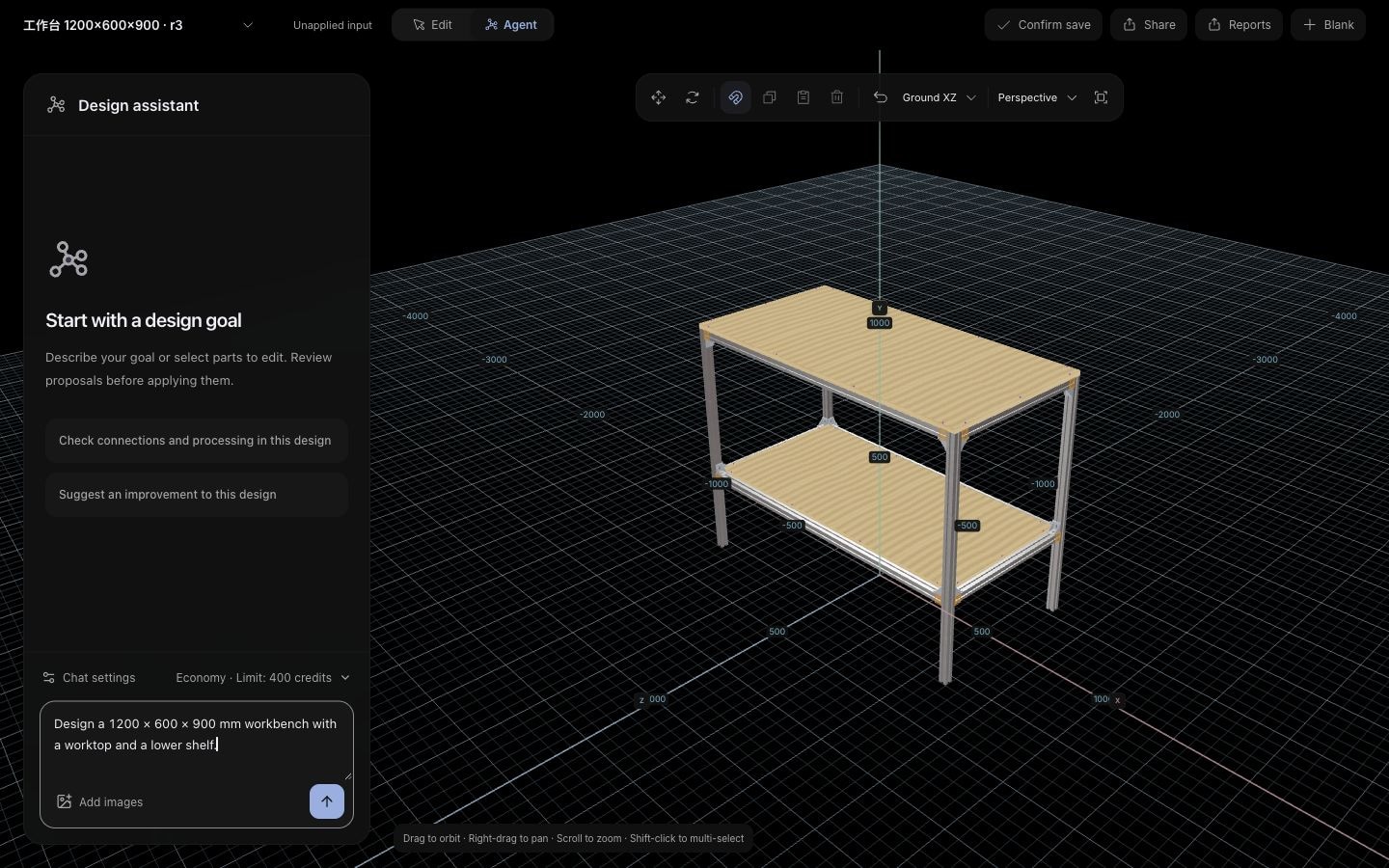Image resolution: width=1389 pixels, height=868 pixels.
Task: Choose 'Suggest an improvement to this design'
Action: [197, 495]
